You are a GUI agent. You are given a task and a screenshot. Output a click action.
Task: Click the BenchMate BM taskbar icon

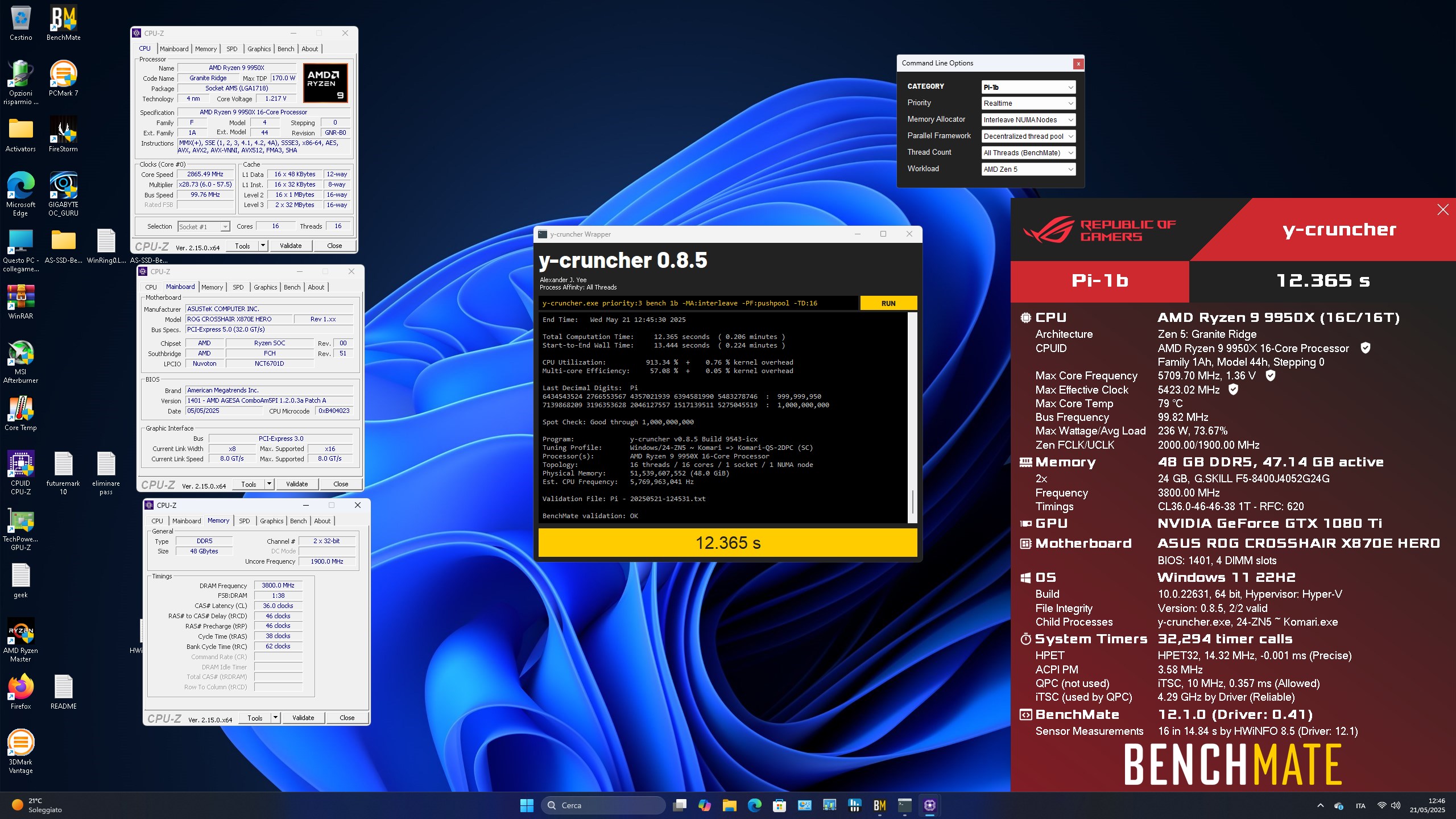coord(879,805)
